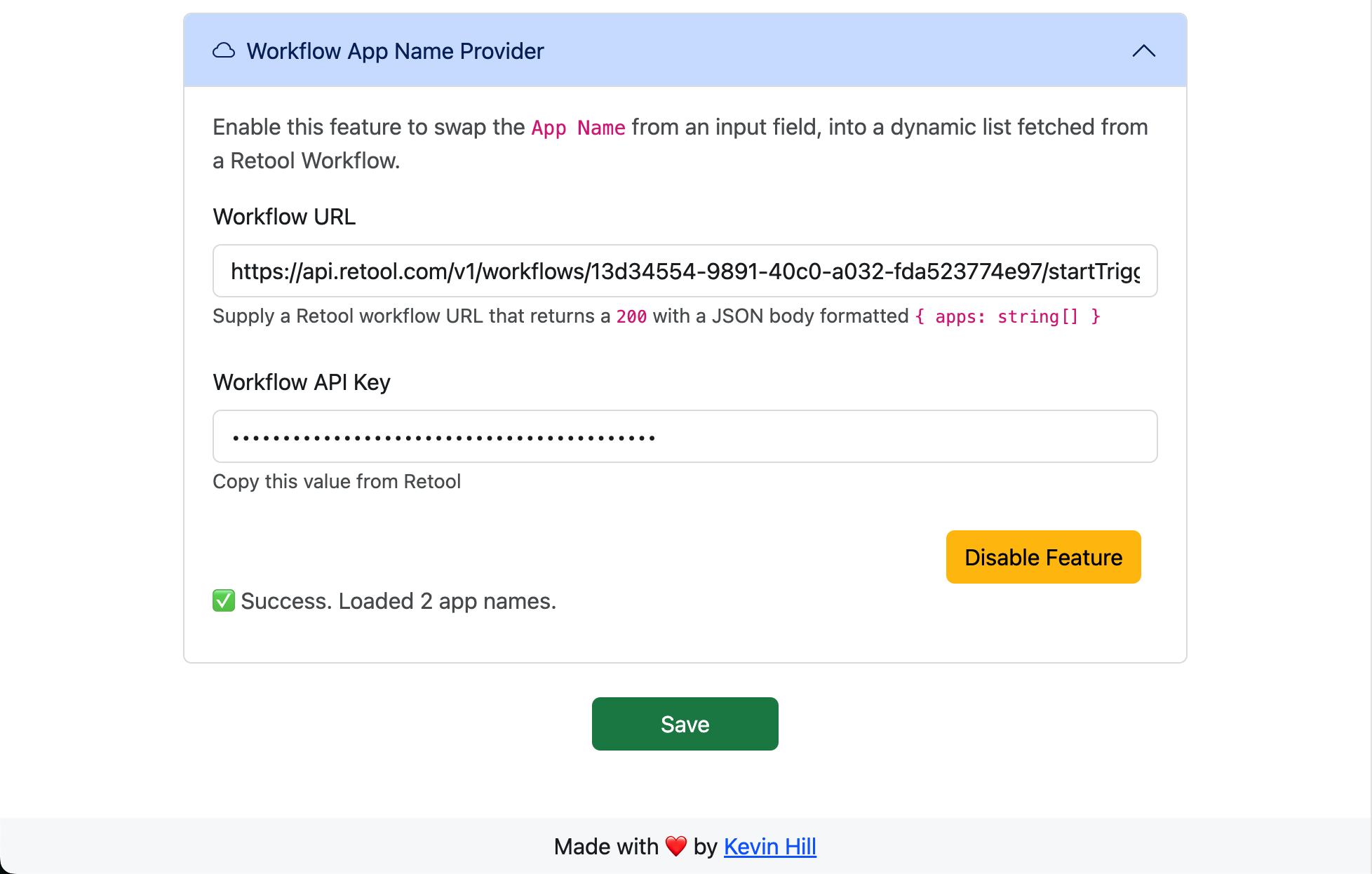Click the Made with footer text
The width and height of the screenshot is (1372, 874).
coord(606,847)
